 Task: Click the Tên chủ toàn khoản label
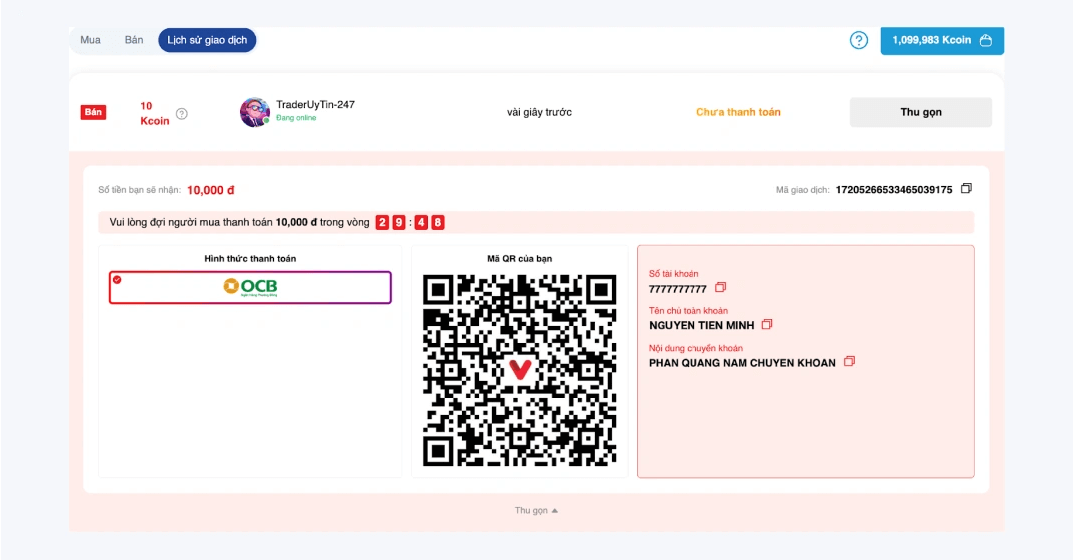point(688,311)
